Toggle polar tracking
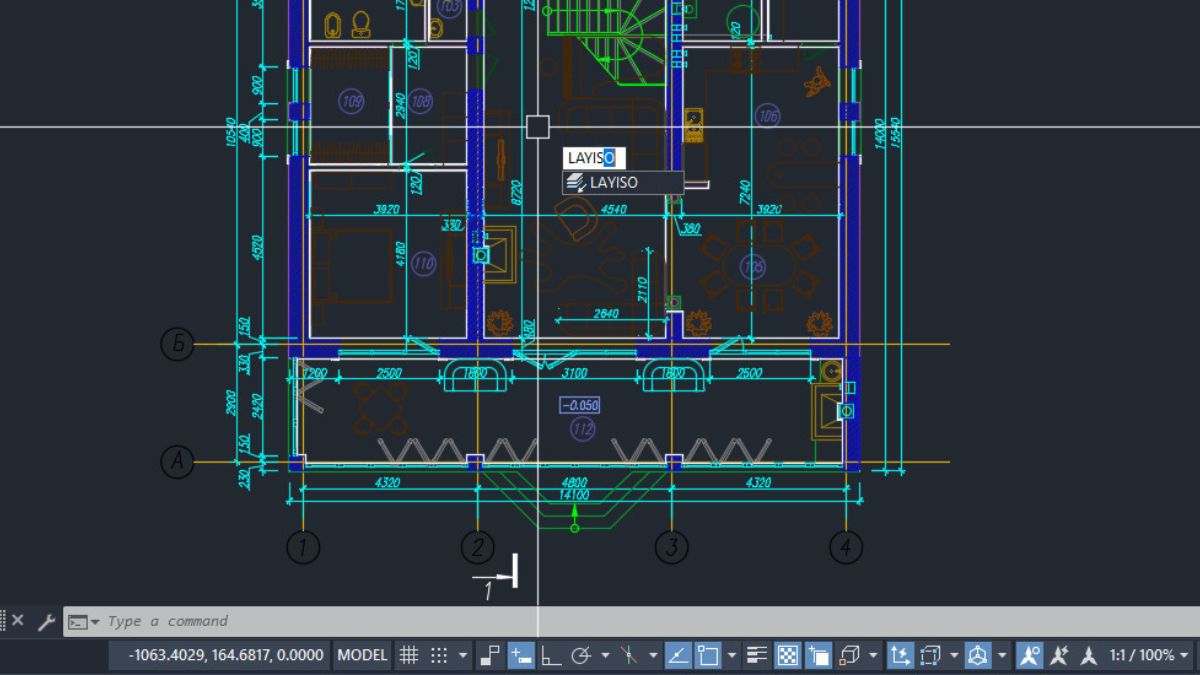This screenshot has width=1200, height=675. [x=581, y=655]
